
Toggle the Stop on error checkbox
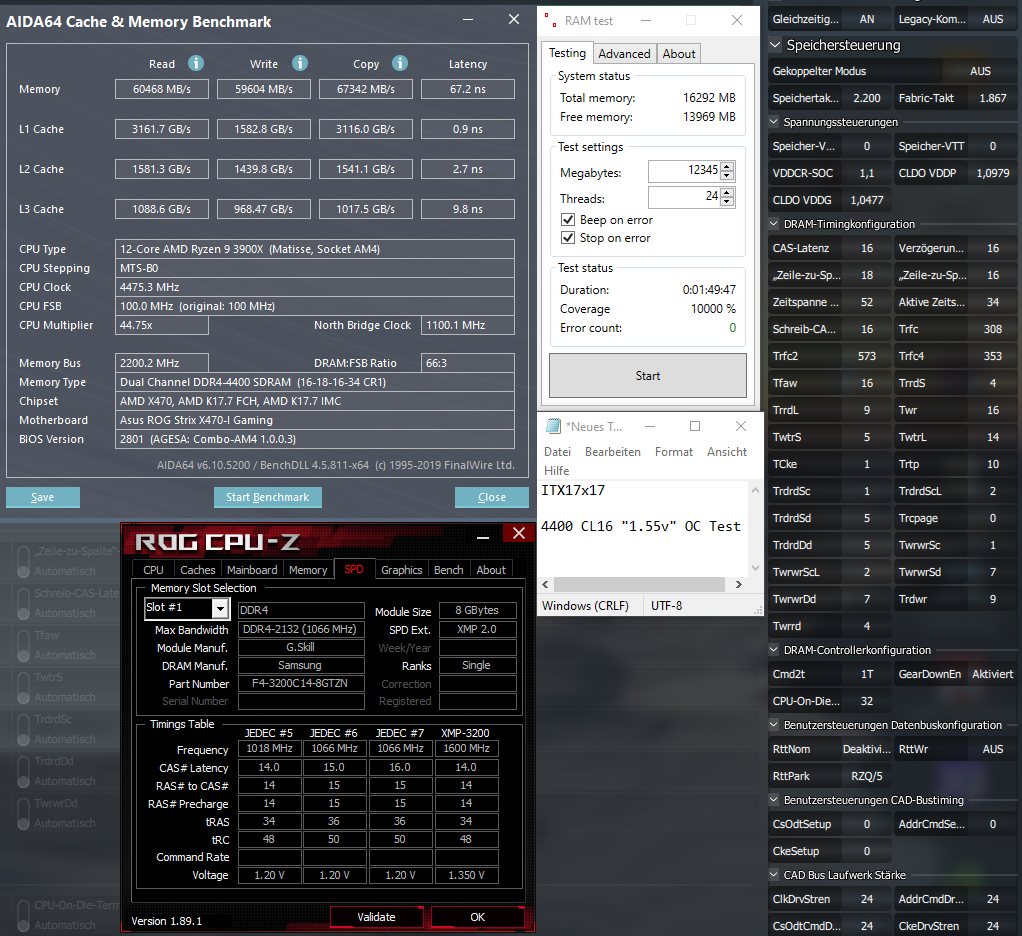tap(568, 238)
